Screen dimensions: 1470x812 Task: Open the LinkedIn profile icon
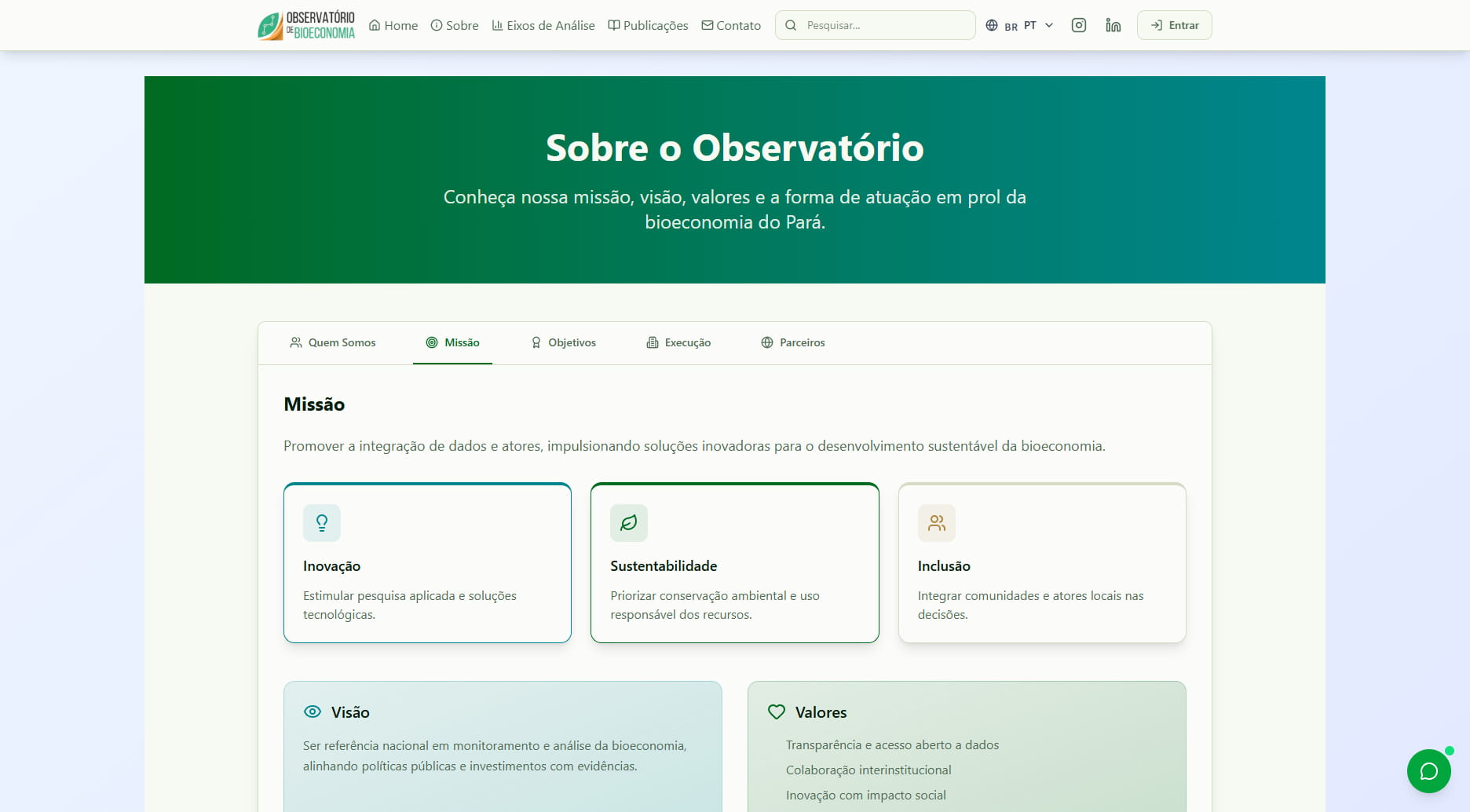coord(1113,25)
